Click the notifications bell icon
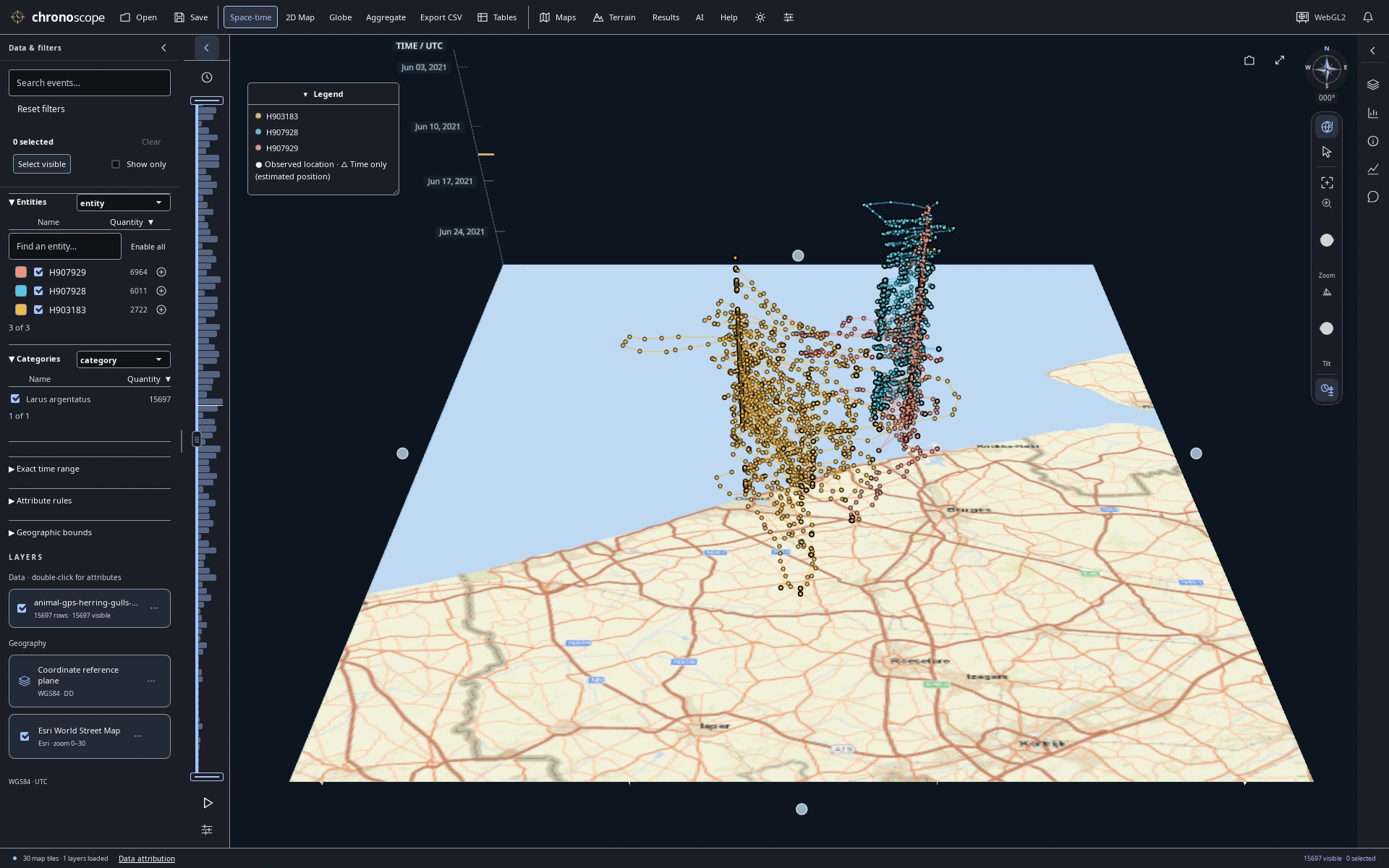This screenshot has height=868, width=1389. [1367, 17]
